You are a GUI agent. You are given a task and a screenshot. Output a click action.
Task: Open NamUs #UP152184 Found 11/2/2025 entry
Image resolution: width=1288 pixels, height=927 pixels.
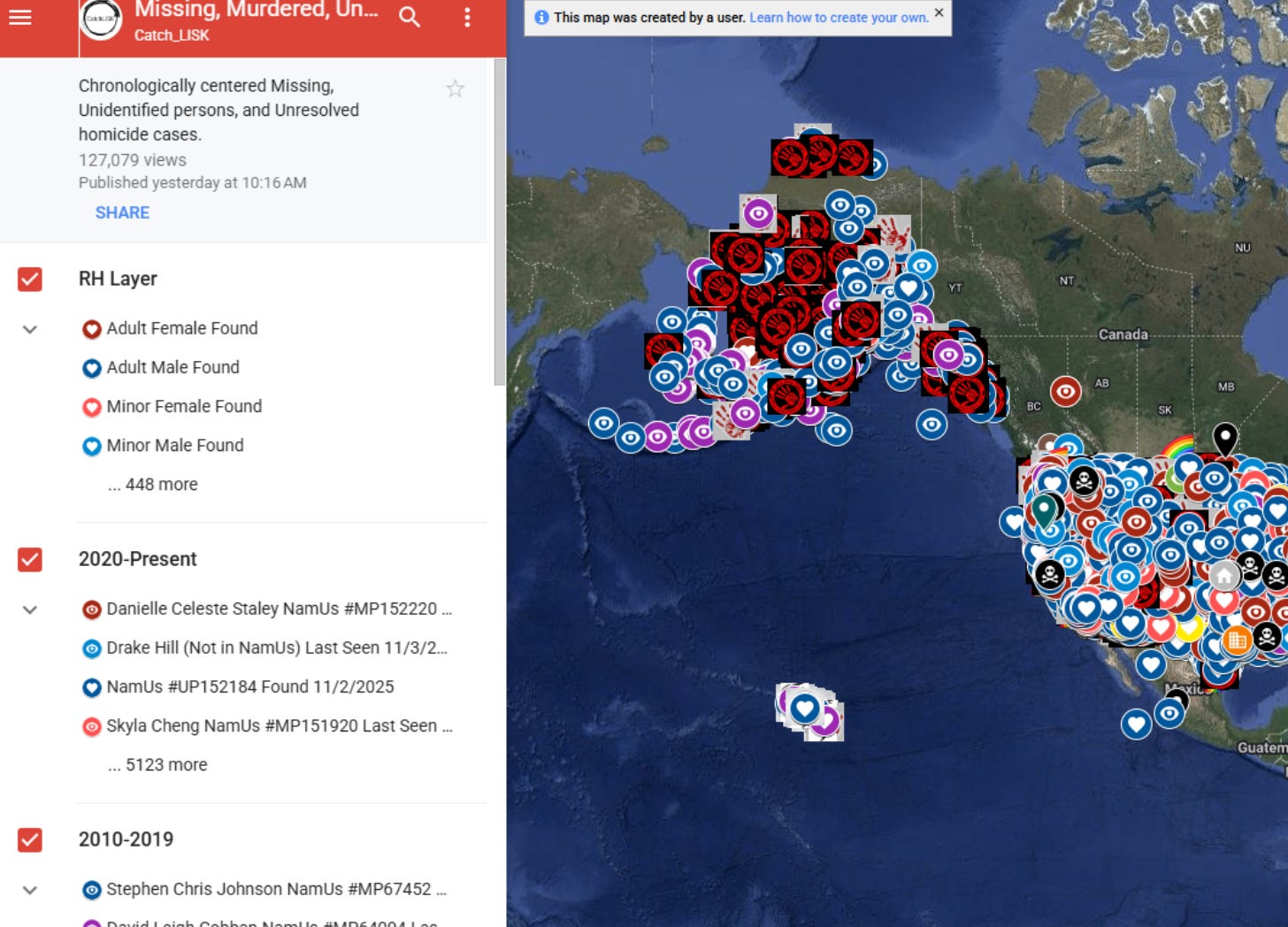(x=238, y=687)
